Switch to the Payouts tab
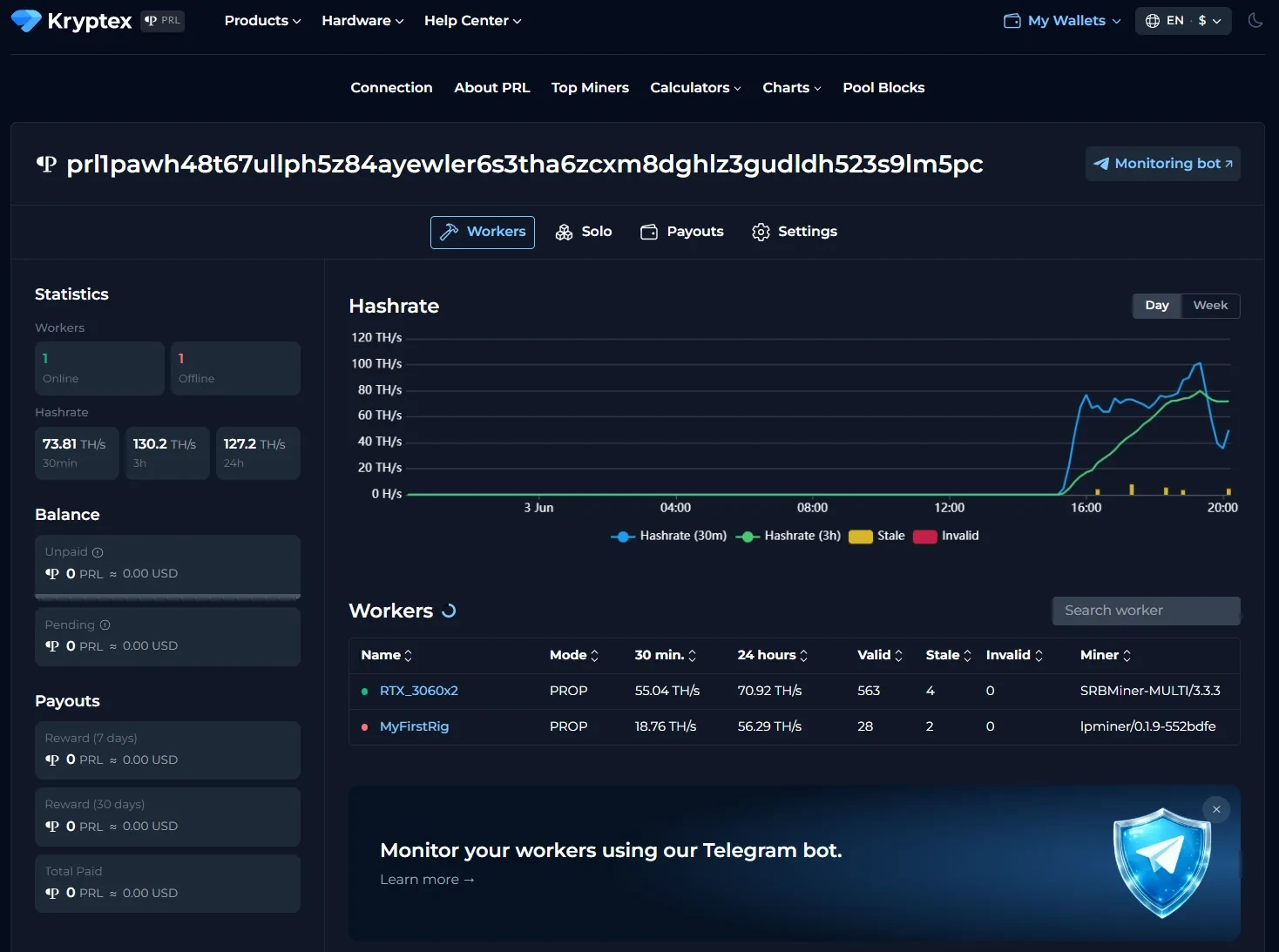Screen dimensions: 1279x952 point(682,232)
